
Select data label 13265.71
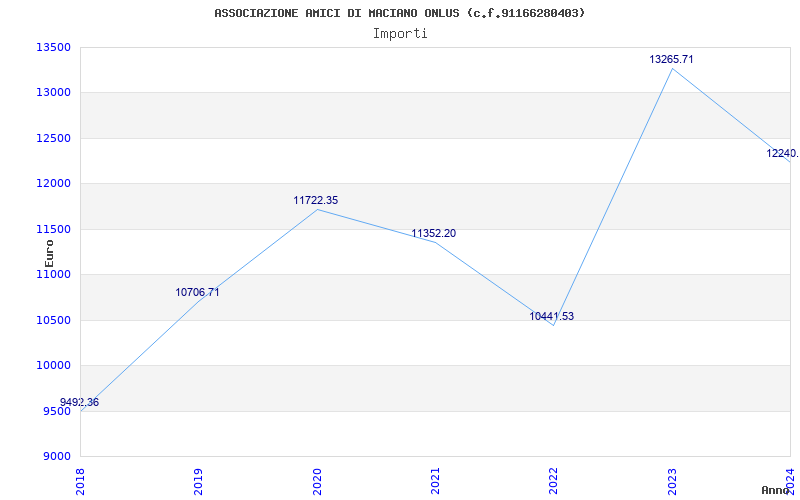pos(671,59)
